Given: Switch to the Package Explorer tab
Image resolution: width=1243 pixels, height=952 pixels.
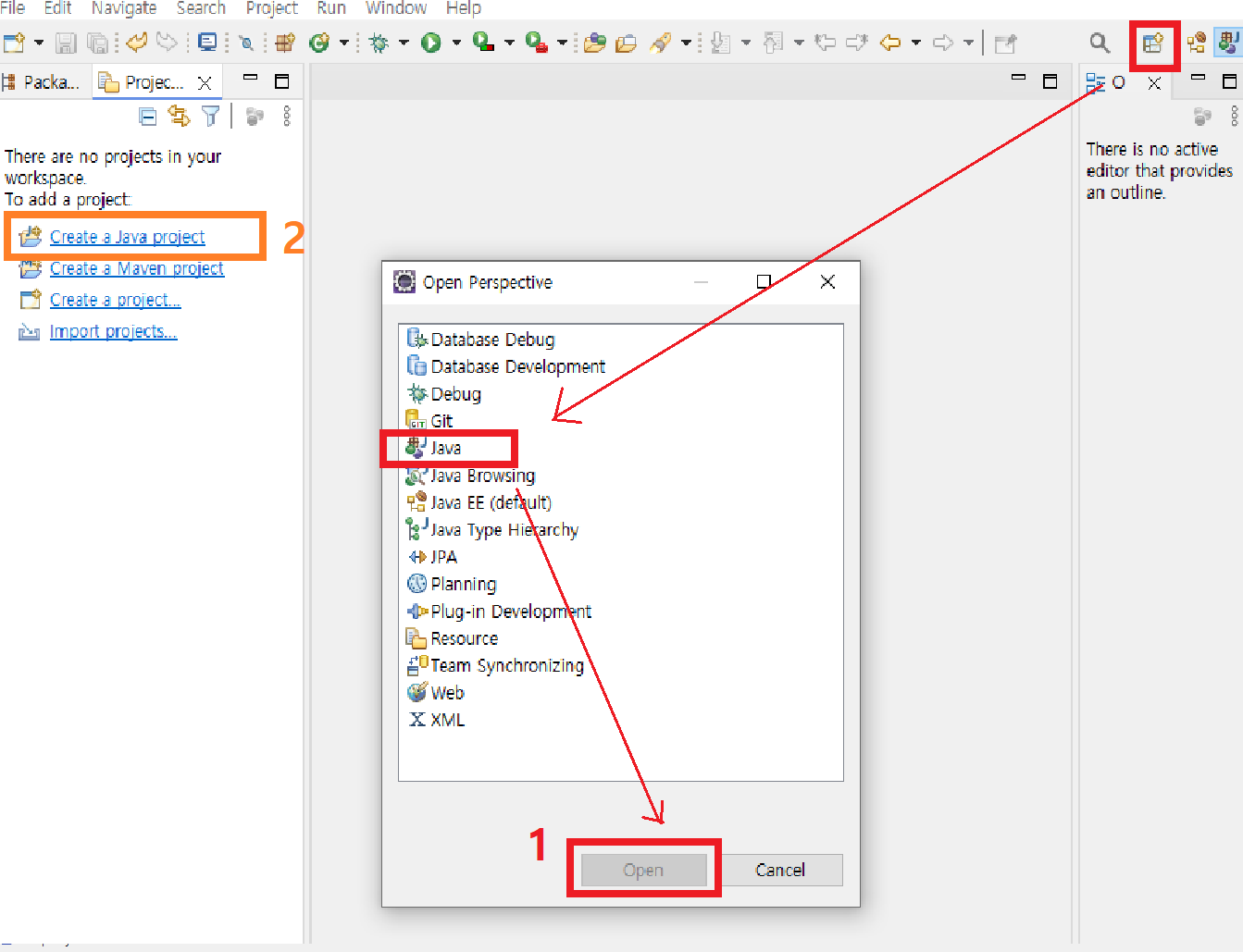Looking at the screenshot, I should click(x=43, y=82).
